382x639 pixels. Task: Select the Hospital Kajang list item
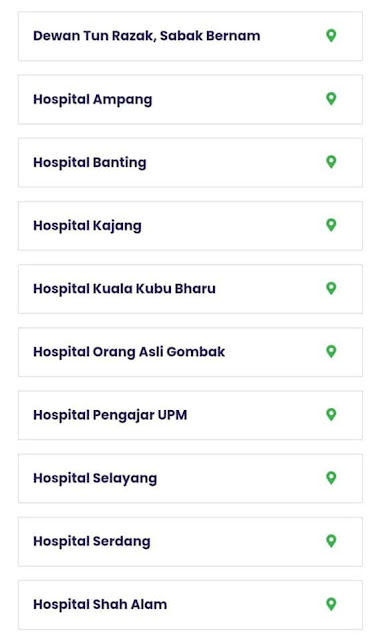(190, 226)
